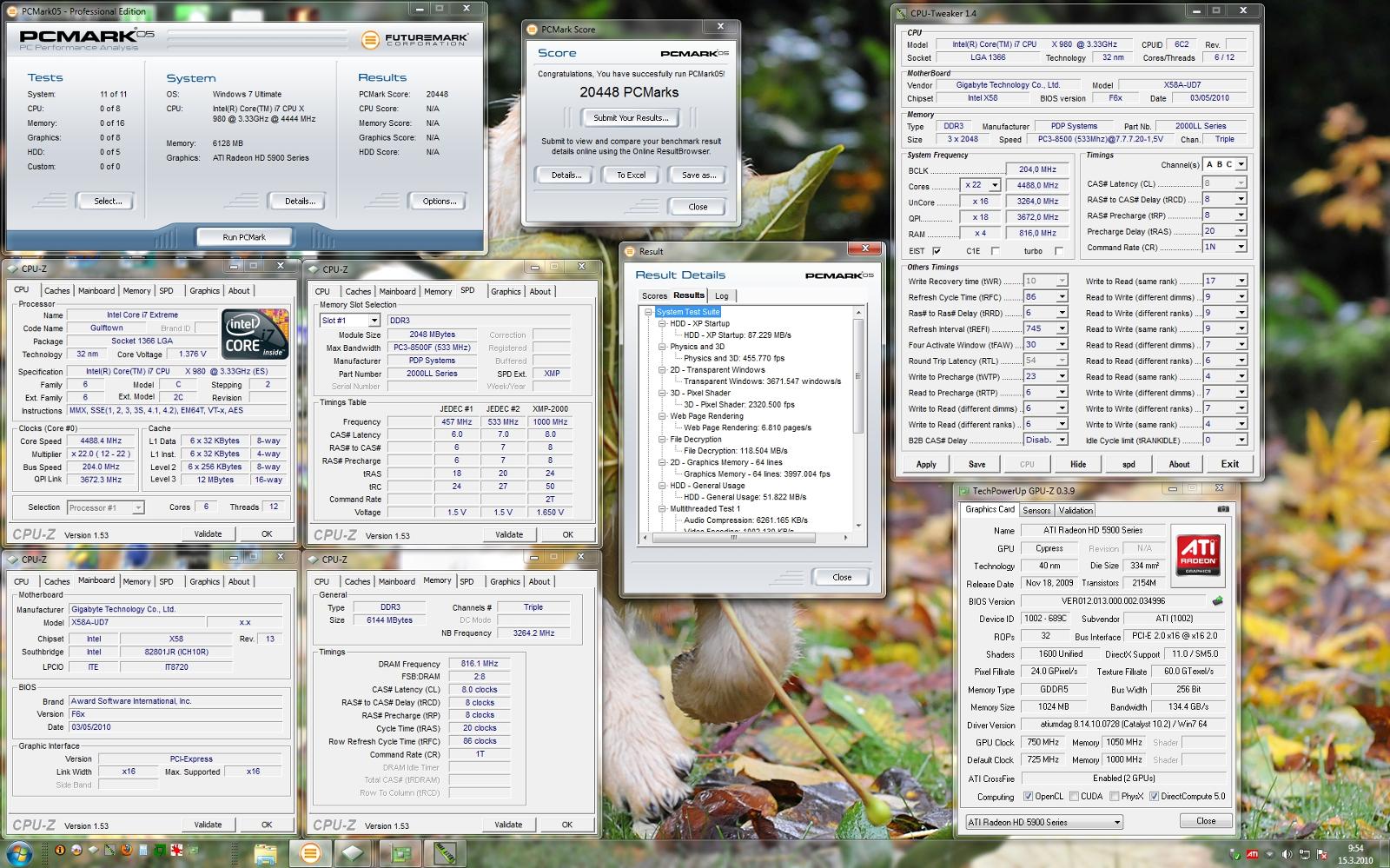Select 'Web Page Rendering: 6.810 pages/s' row
Viewport: 1390px width, 868px height.
click(747, 427)
